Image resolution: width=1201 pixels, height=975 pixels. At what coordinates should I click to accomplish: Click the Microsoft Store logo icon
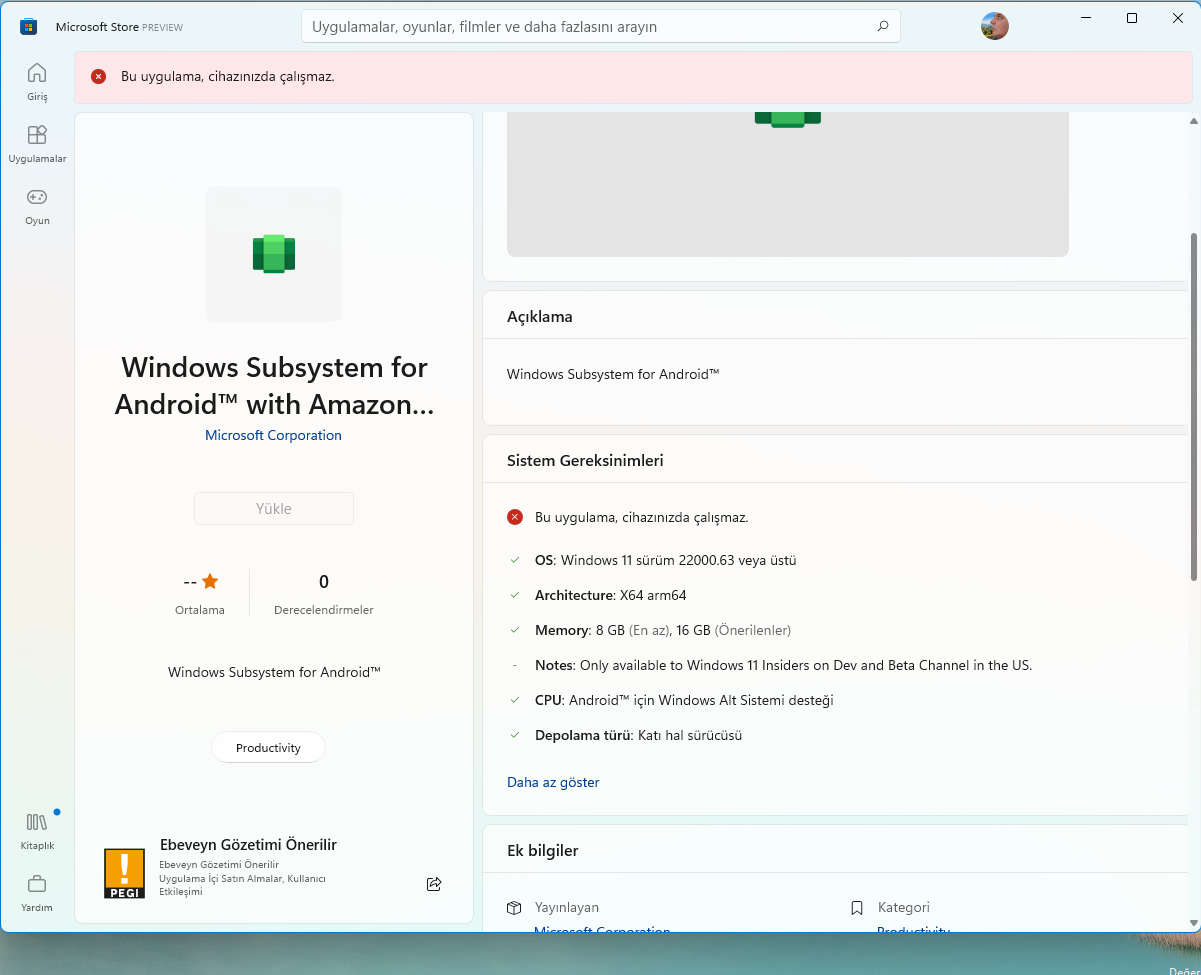pyautogui.click(x=28, y=27)
